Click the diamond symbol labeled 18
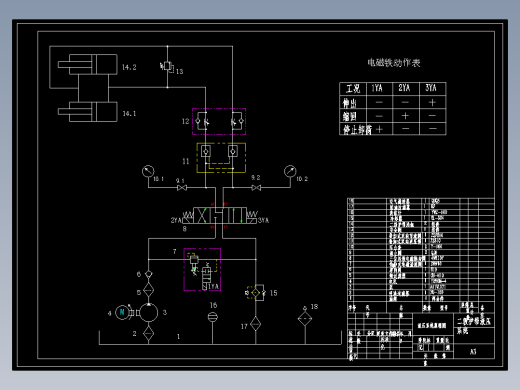The image size is (520, 390). coord(305,318)
